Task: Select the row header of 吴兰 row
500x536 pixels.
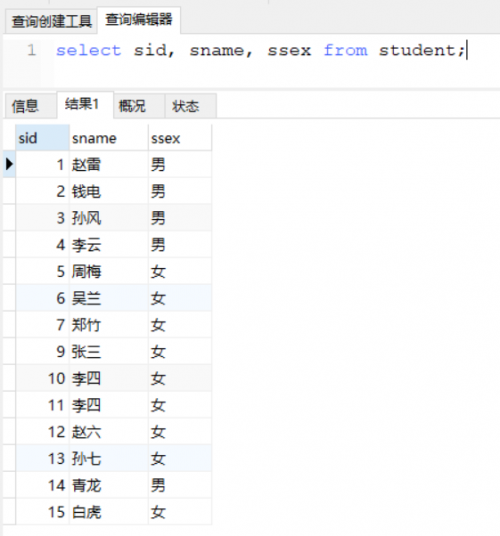Action: tap(9, 298)
